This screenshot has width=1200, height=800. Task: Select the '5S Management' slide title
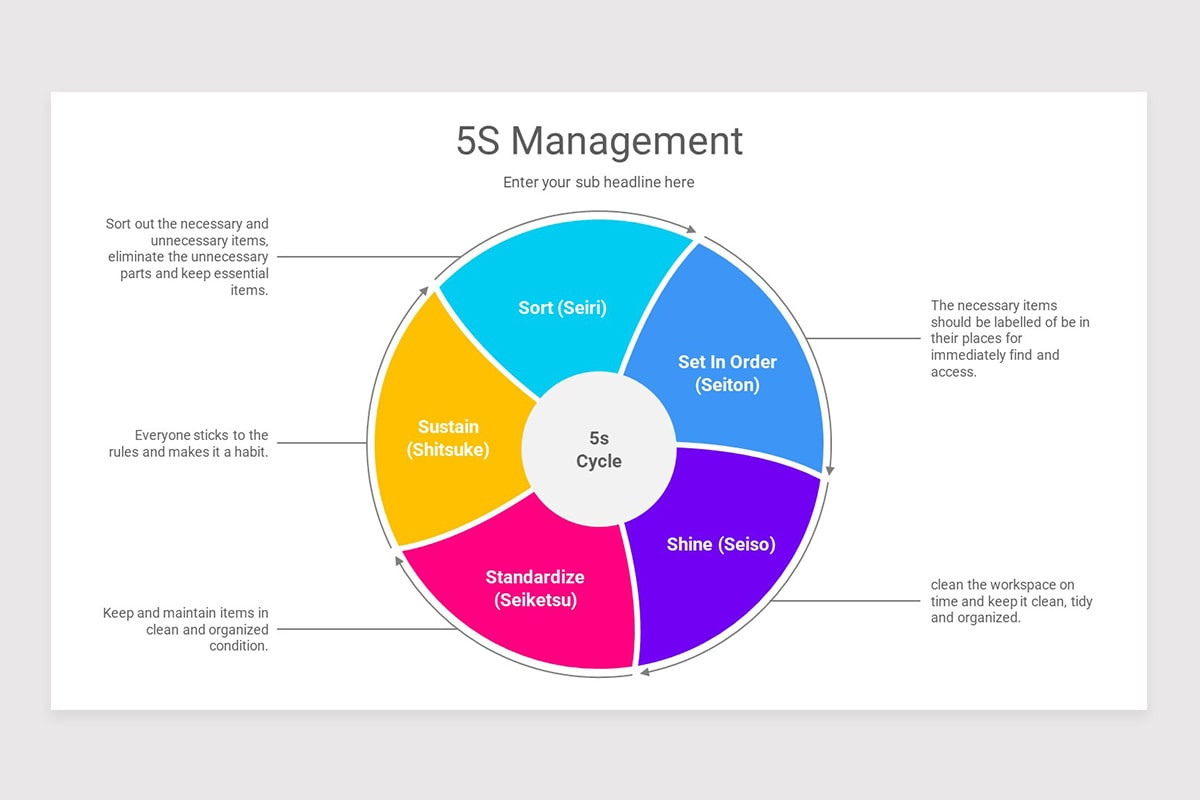coord(599,141)
